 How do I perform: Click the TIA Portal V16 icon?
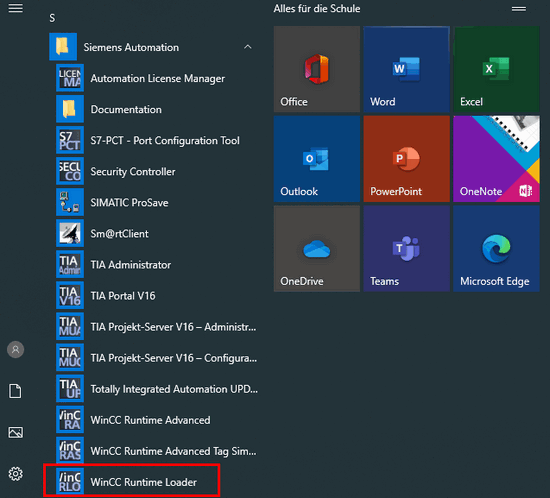click(70, 295)
